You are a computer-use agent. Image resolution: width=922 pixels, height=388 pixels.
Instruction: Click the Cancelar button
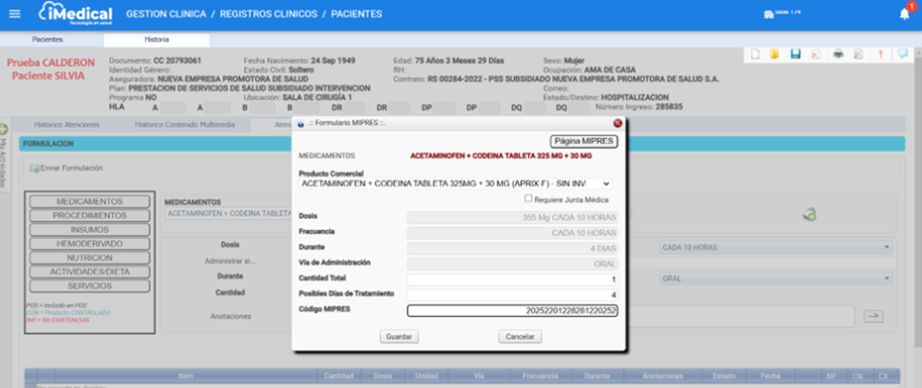point(520,337)
